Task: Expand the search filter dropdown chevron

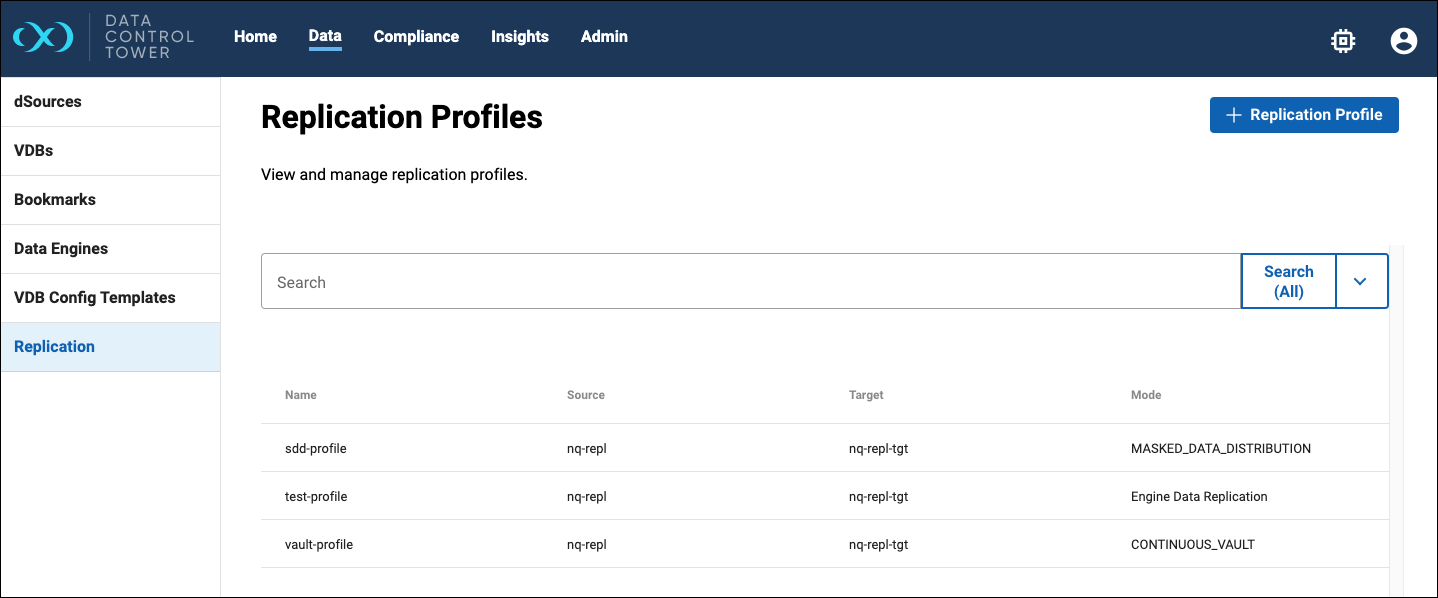Action: 1360,281
